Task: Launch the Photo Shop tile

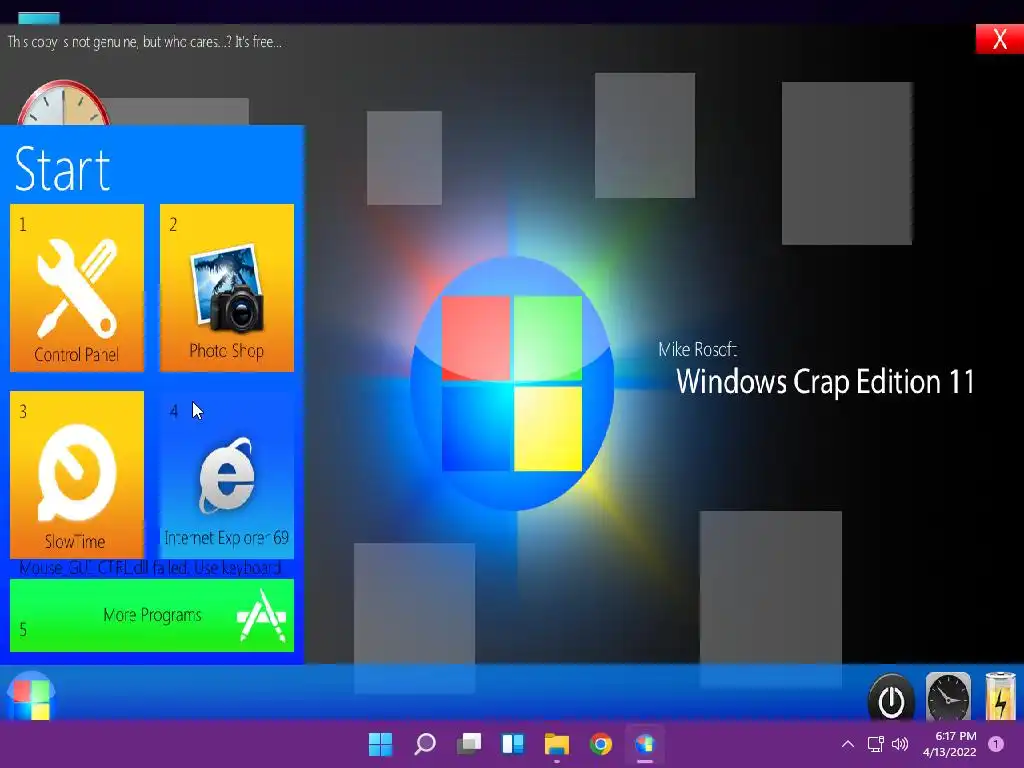Action: tap(227, 288)
